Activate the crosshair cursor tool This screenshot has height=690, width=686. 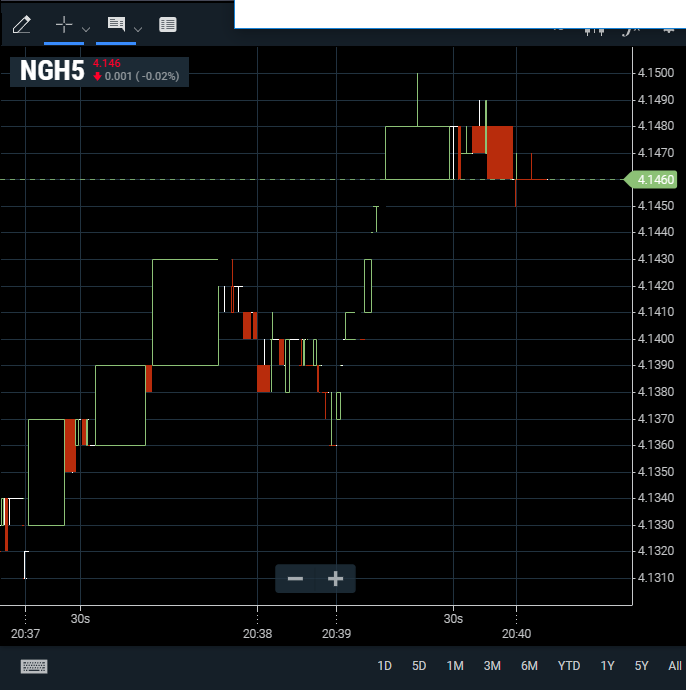[64, 25]
